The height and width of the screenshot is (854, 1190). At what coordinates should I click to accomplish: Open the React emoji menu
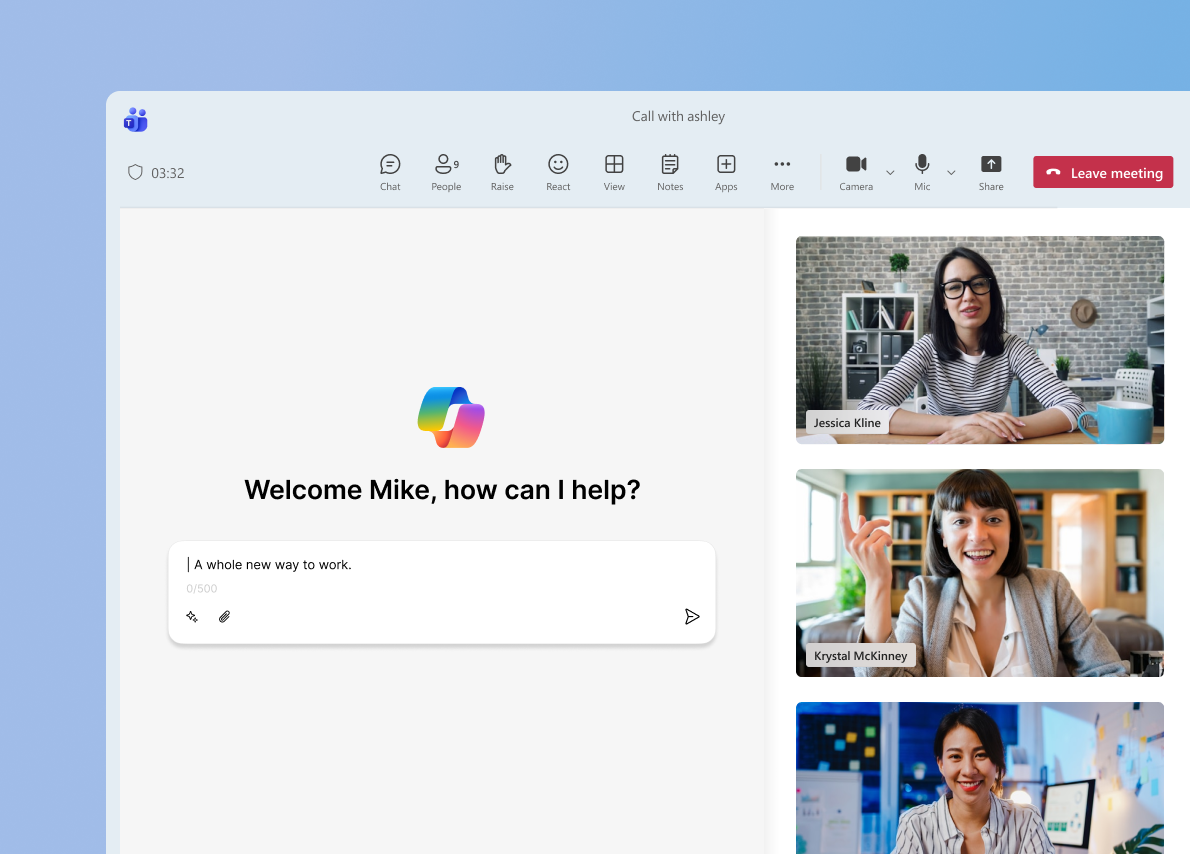pyautogui.click(x=558, y=172)
